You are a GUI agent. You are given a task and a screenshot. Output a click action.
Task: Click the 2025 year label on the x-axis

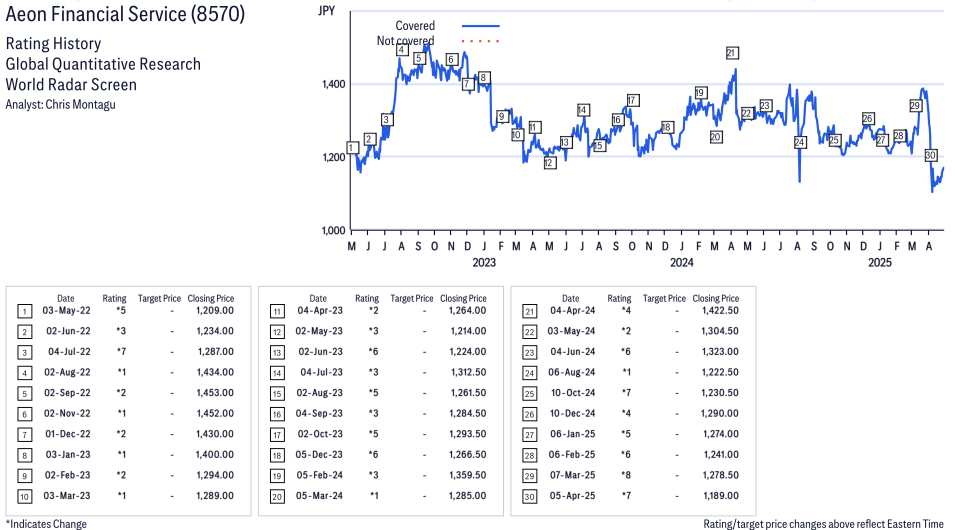click(x=879, y=263)
